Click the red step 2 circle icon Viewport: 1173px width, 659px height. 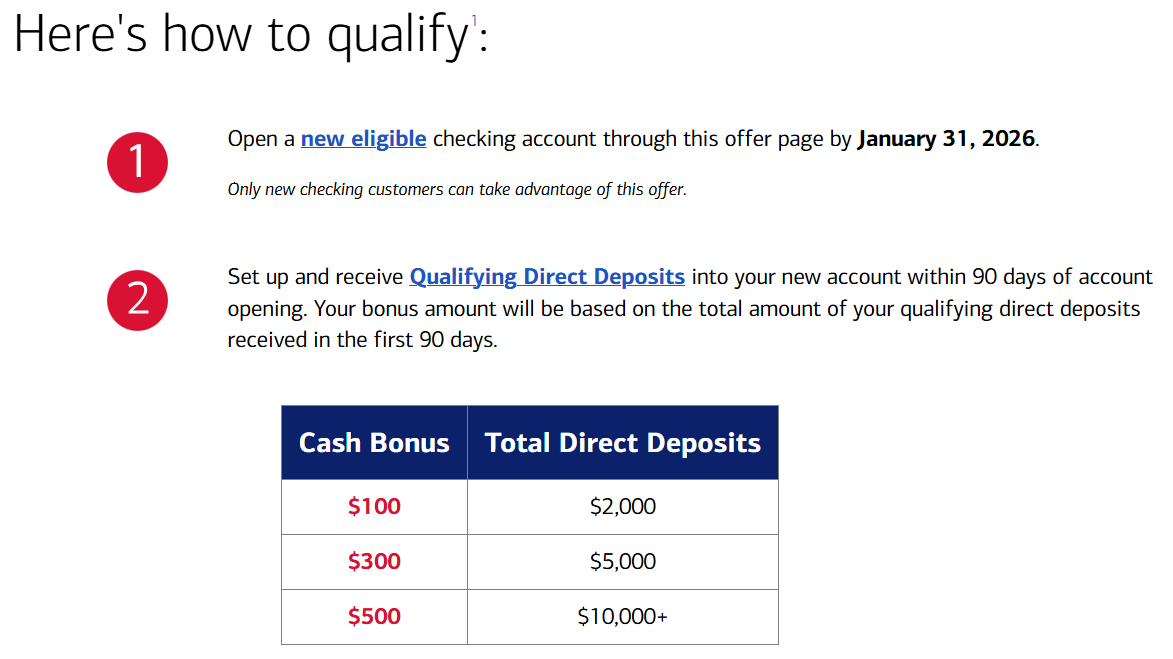click(x=137, y=300)
